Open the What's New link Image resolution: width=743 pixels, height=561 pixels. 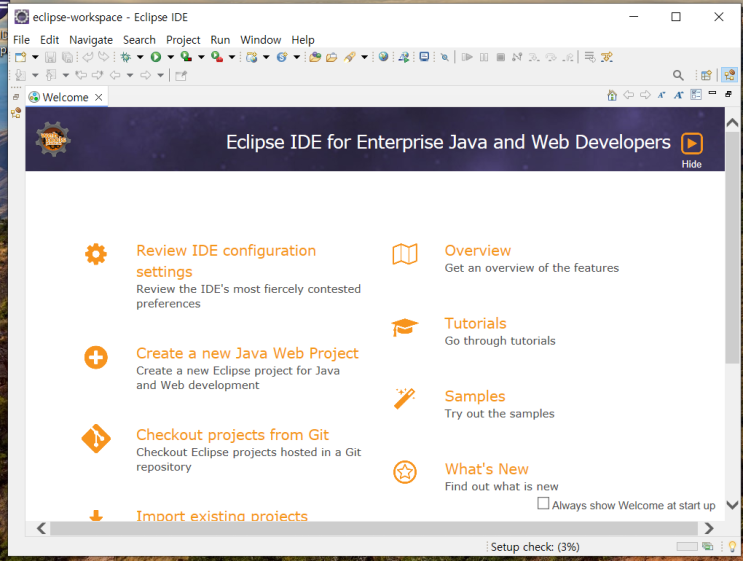pyautogui.click(x=487, y=469)
